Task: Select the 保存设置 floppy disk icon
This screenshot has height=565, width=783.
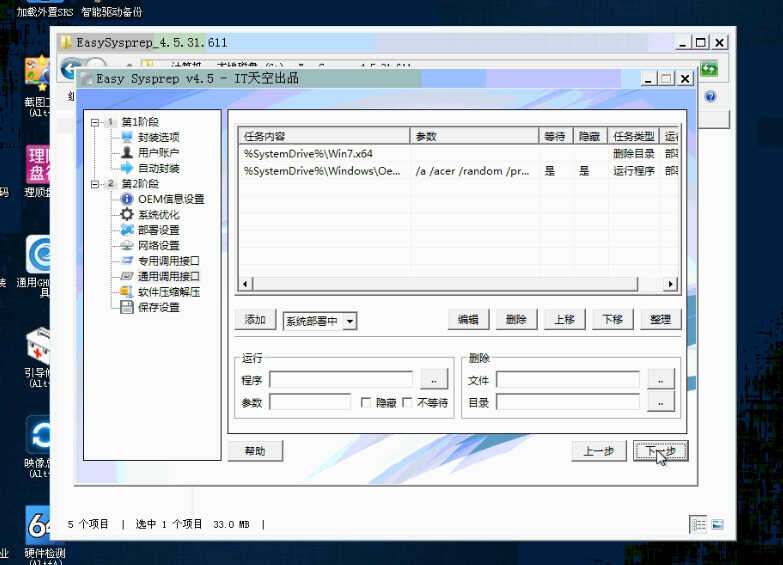Action: [127, 307]
